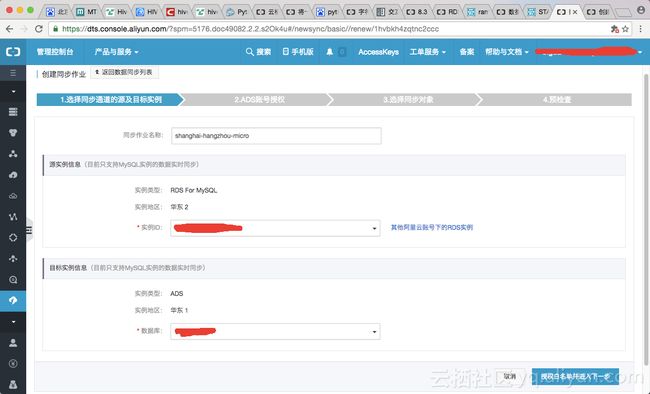Click the ADS instance type text
This screenshot has width=650, height=394.
click(x=177, y=294)
